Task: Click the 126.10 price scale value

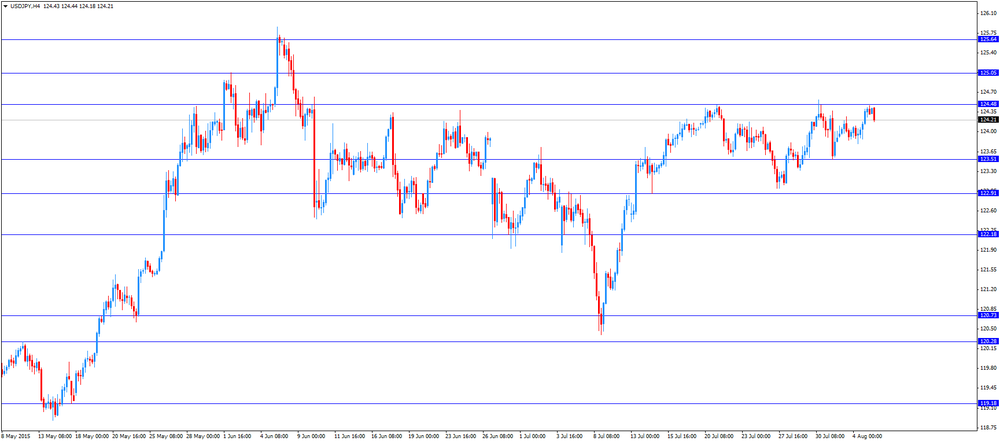Action: point(989,13)
